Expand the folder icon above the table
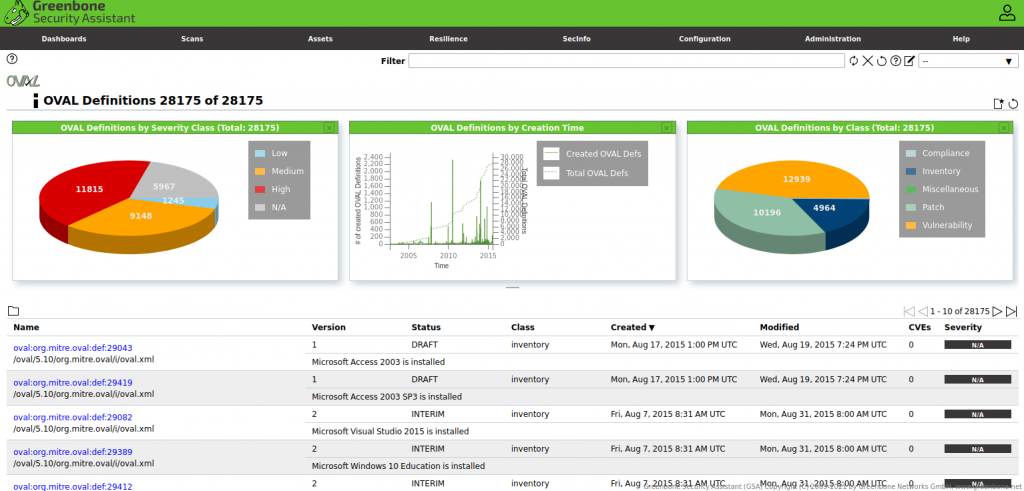Screen dimensions: 1024x491 tap(13, 312)
